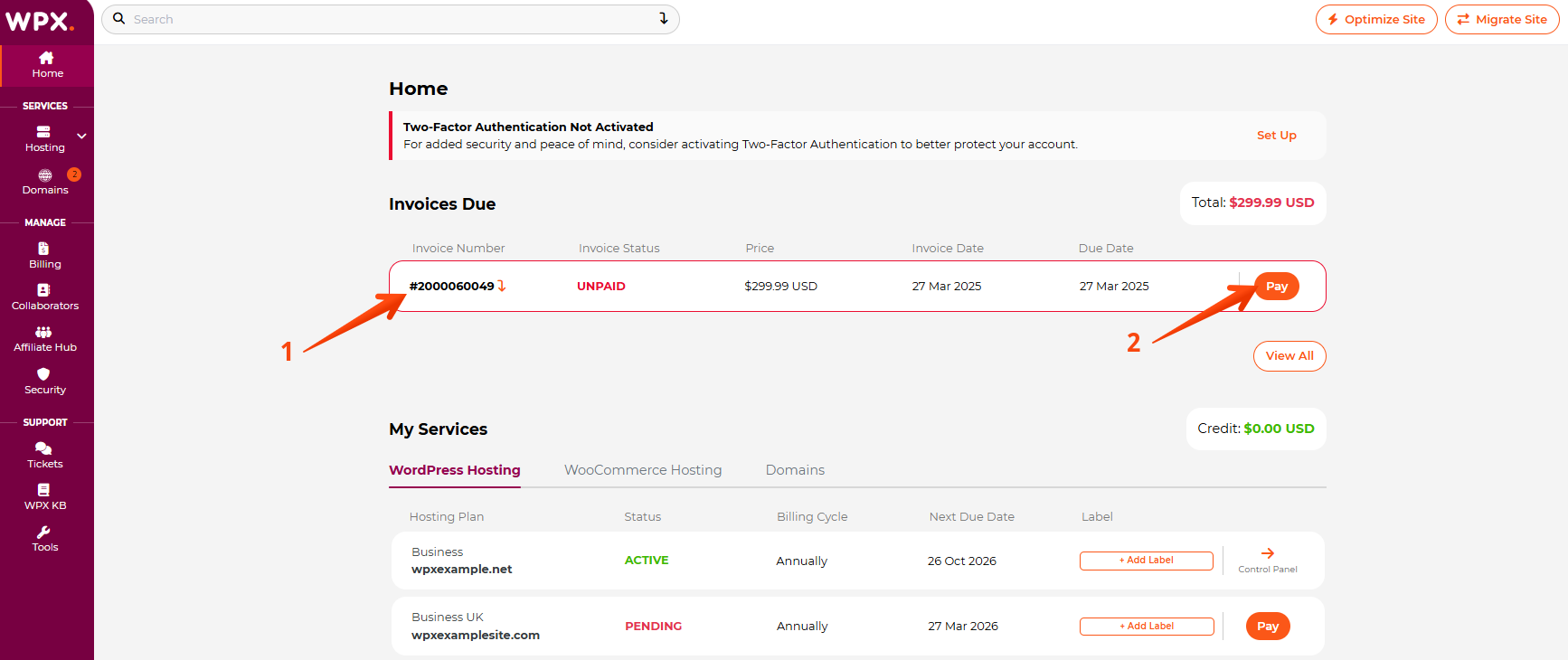Click the Next Due Date column header

[971, 517]
